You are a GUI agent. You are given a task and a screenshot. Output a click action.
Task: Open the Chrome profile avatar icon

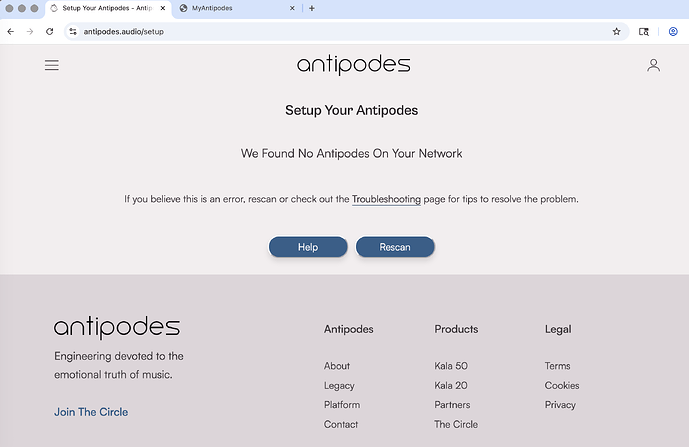click(673, 32)
